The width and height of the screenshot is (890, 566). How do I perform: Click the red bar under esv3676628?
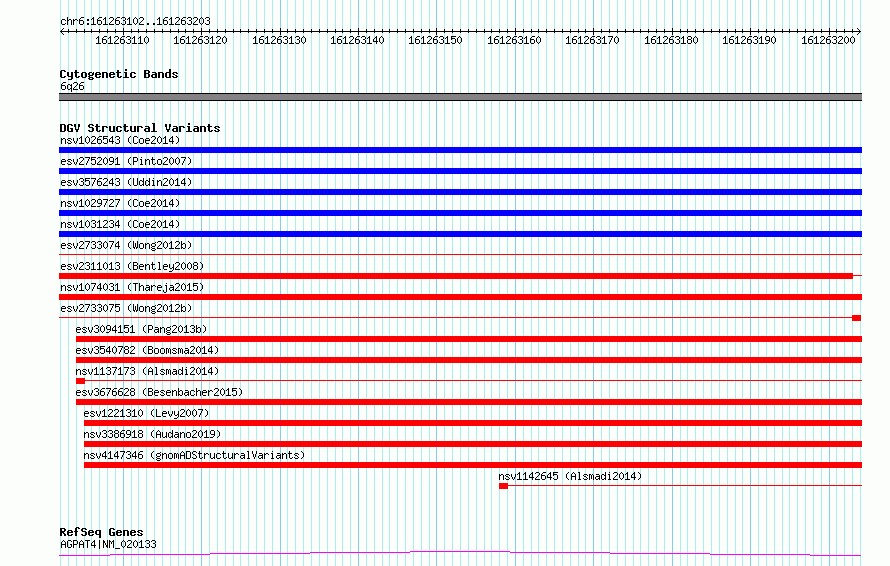(x=469, y=402)
